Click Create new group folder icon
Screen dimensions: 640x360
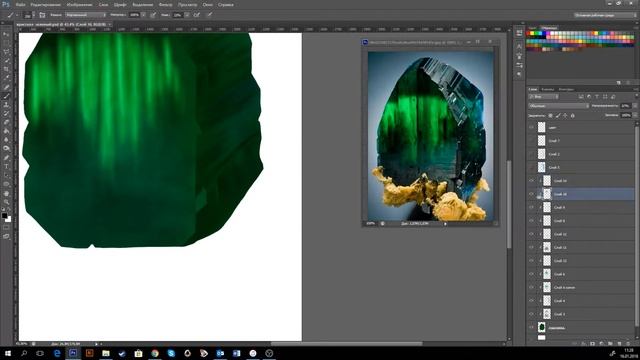[x=610, y=343]
